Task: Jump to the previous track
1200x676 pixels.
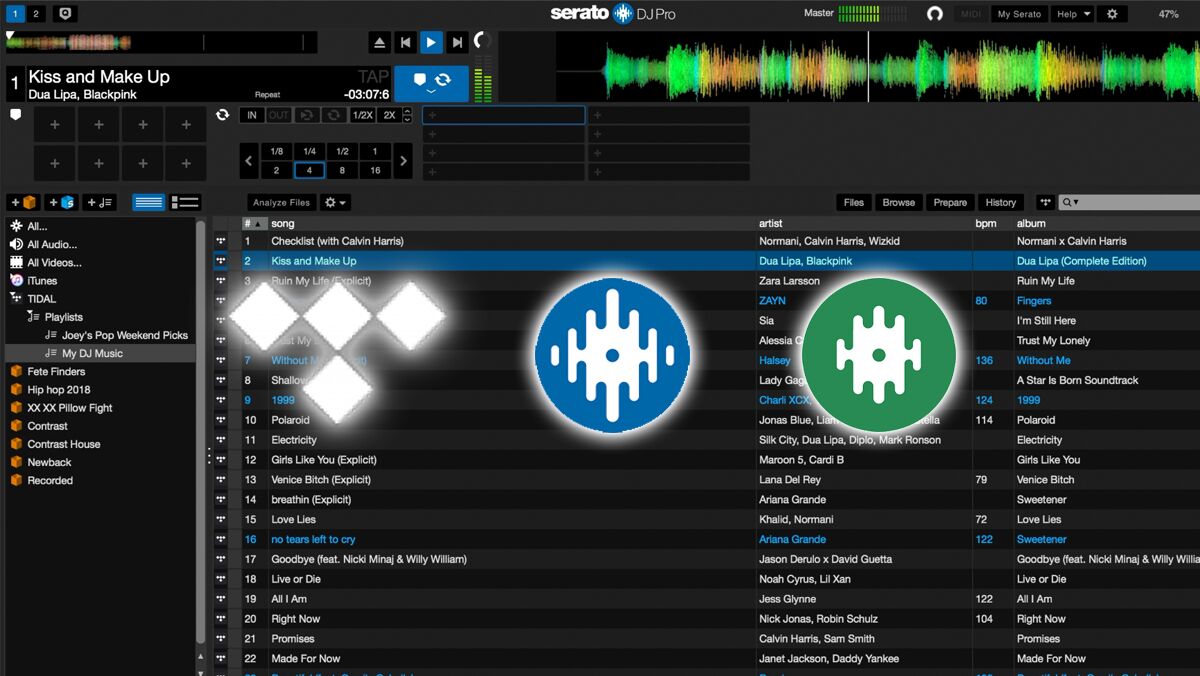Action: click(405, 42)
